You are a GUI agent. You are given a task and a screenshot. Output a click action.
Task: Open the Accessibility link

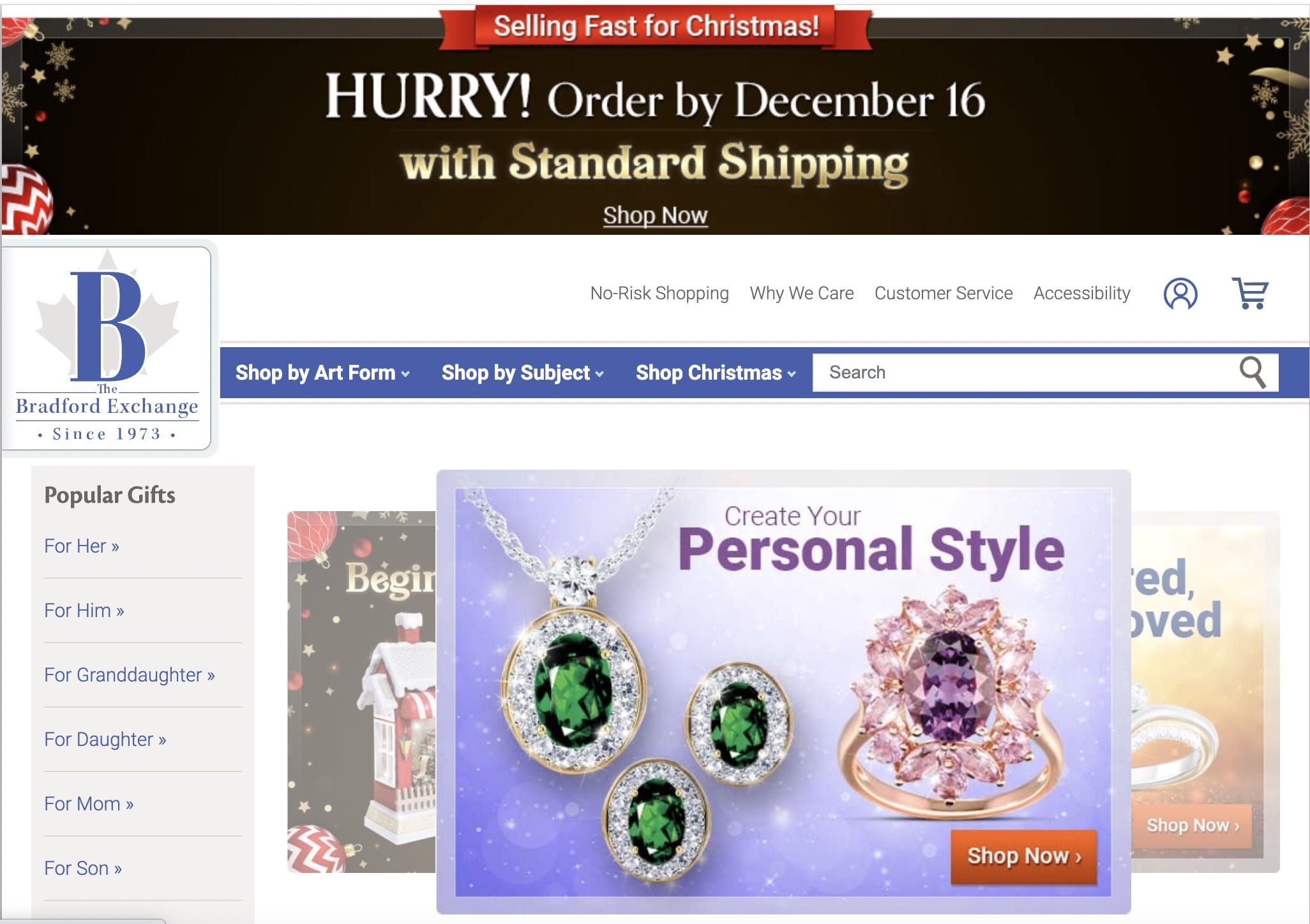click(x=1082, y=293)
